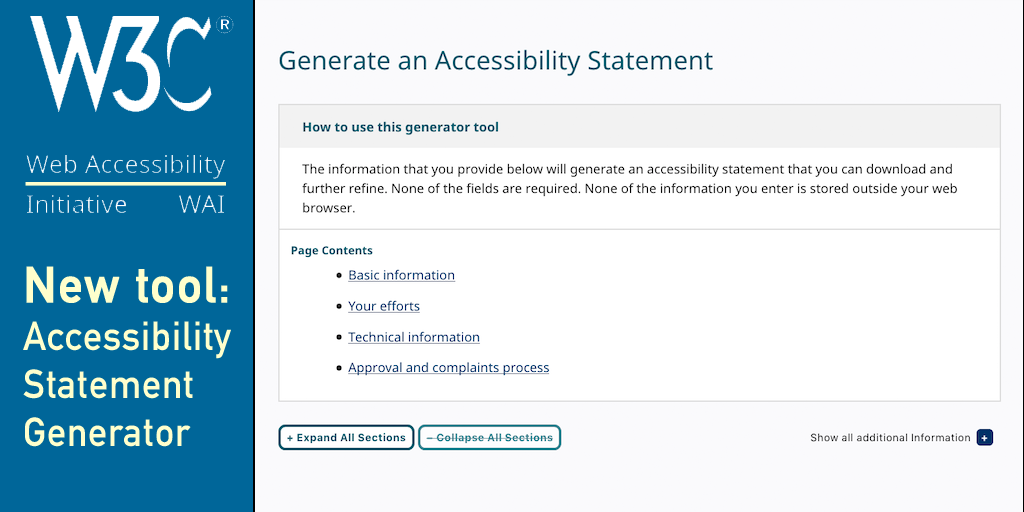This screenshot has height=512, width=1024.
Task: Click the W3C logo
Action: tap(120, 65)
